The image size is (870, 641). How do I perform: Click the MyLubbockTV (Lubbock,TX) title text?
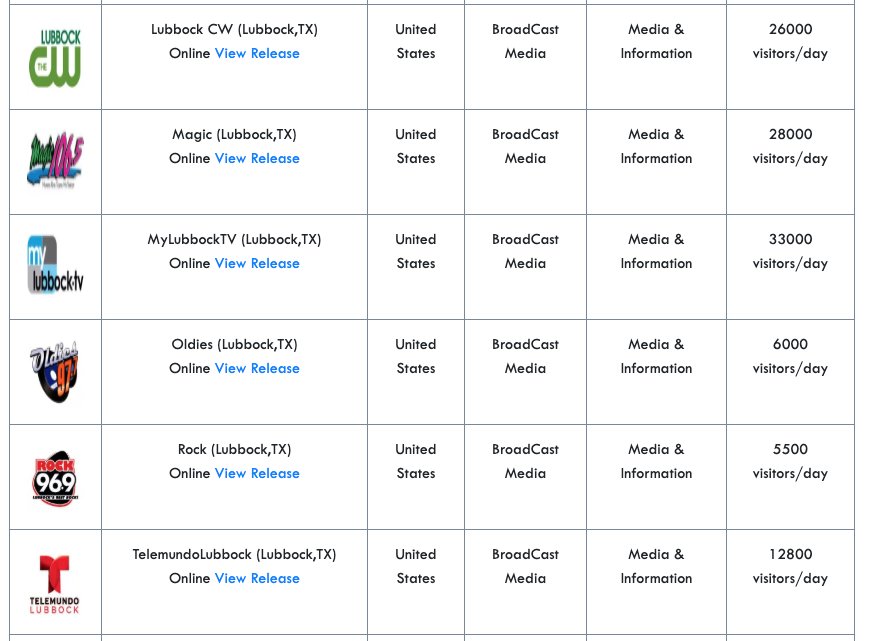pyautogui.click(x=234, y=240)
